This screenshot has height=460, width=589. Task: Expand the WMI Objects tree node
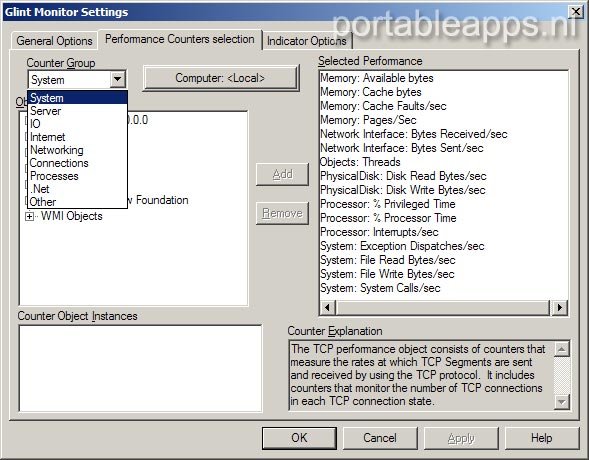click(29, 216)
